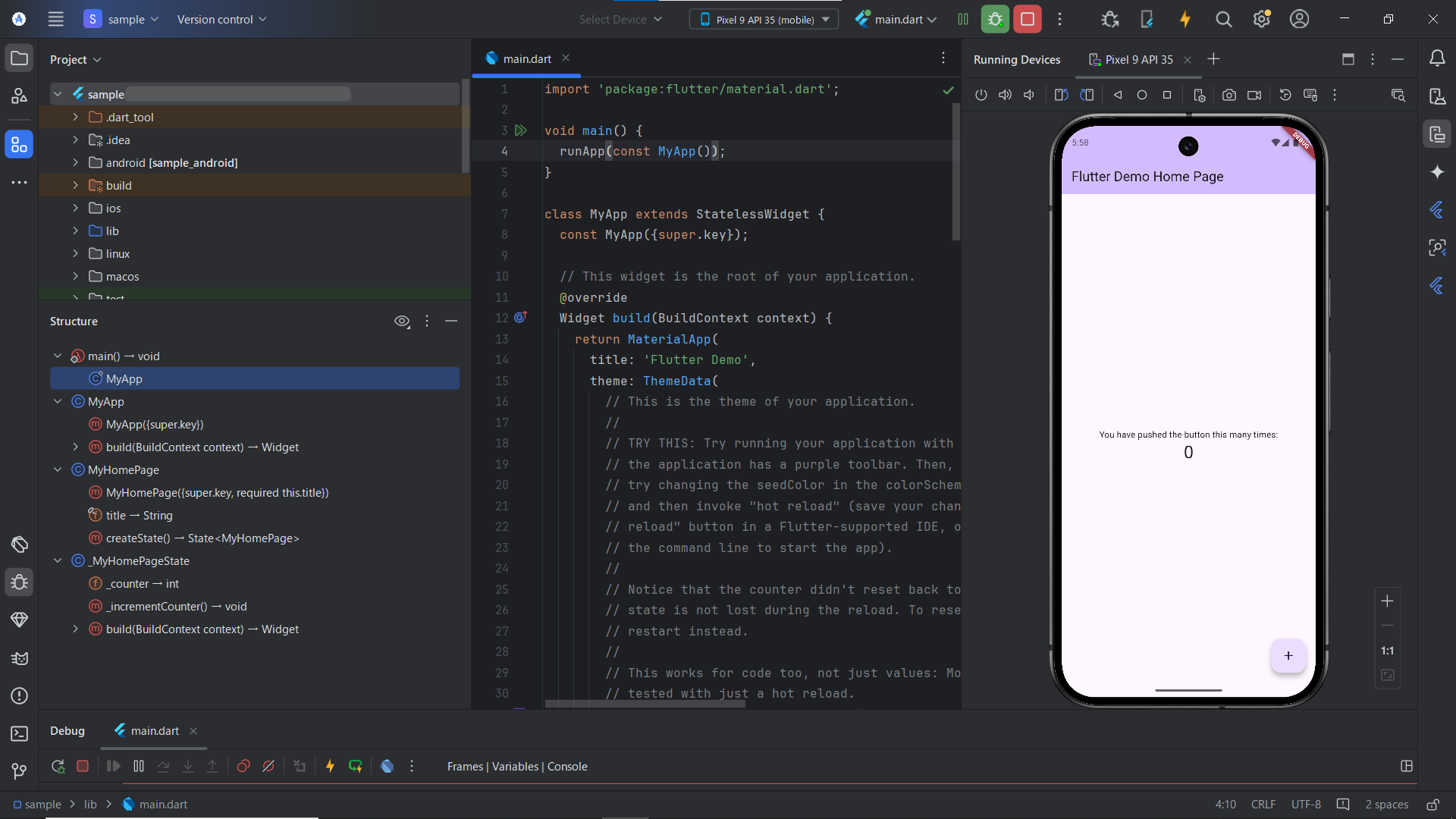Click the emulator power button icon
The width and height of the screenshot is (1456, 819).
pyautogui.click(x=981, y=95)
